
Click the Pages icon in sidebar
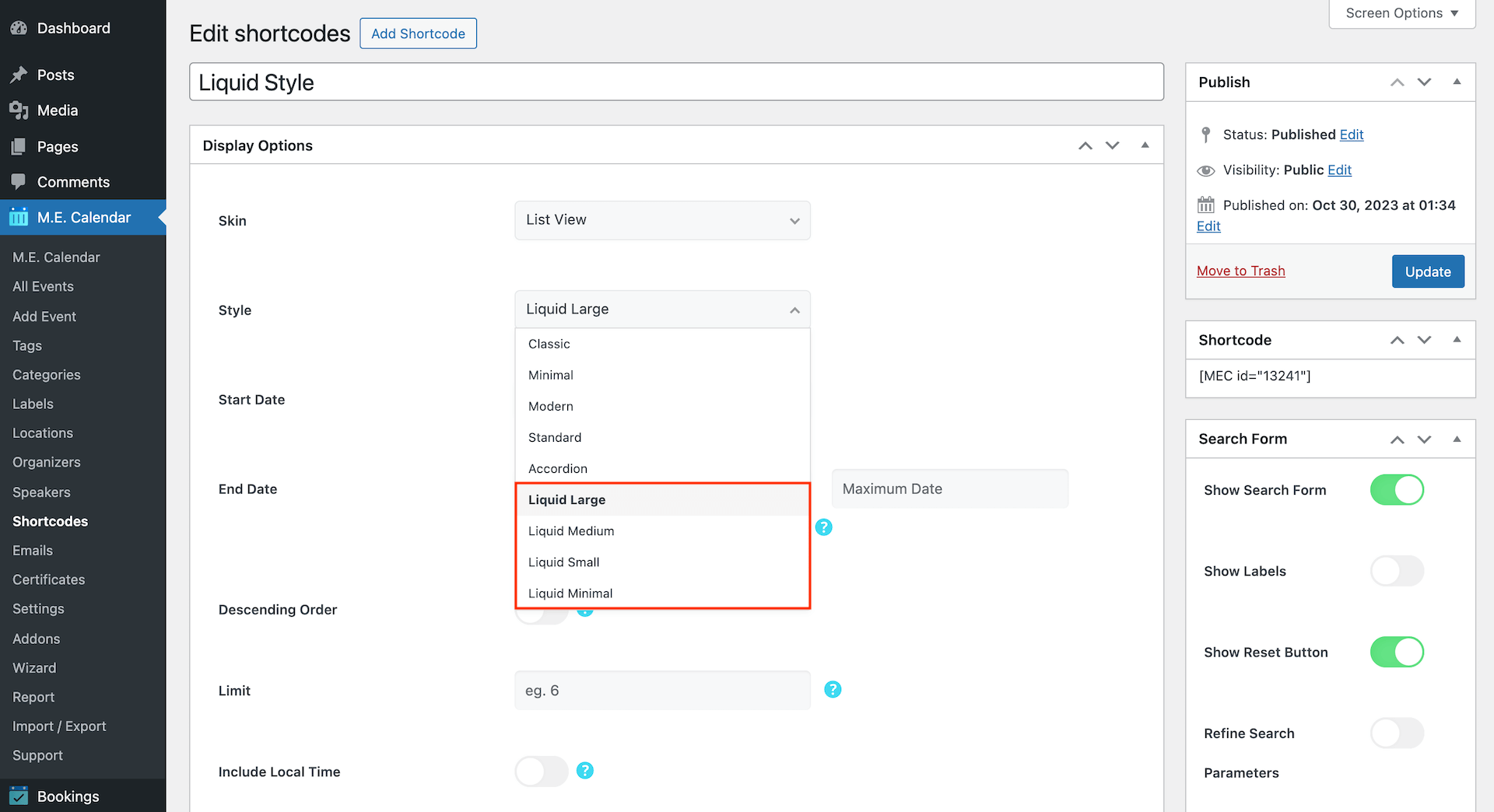(19, 146)
